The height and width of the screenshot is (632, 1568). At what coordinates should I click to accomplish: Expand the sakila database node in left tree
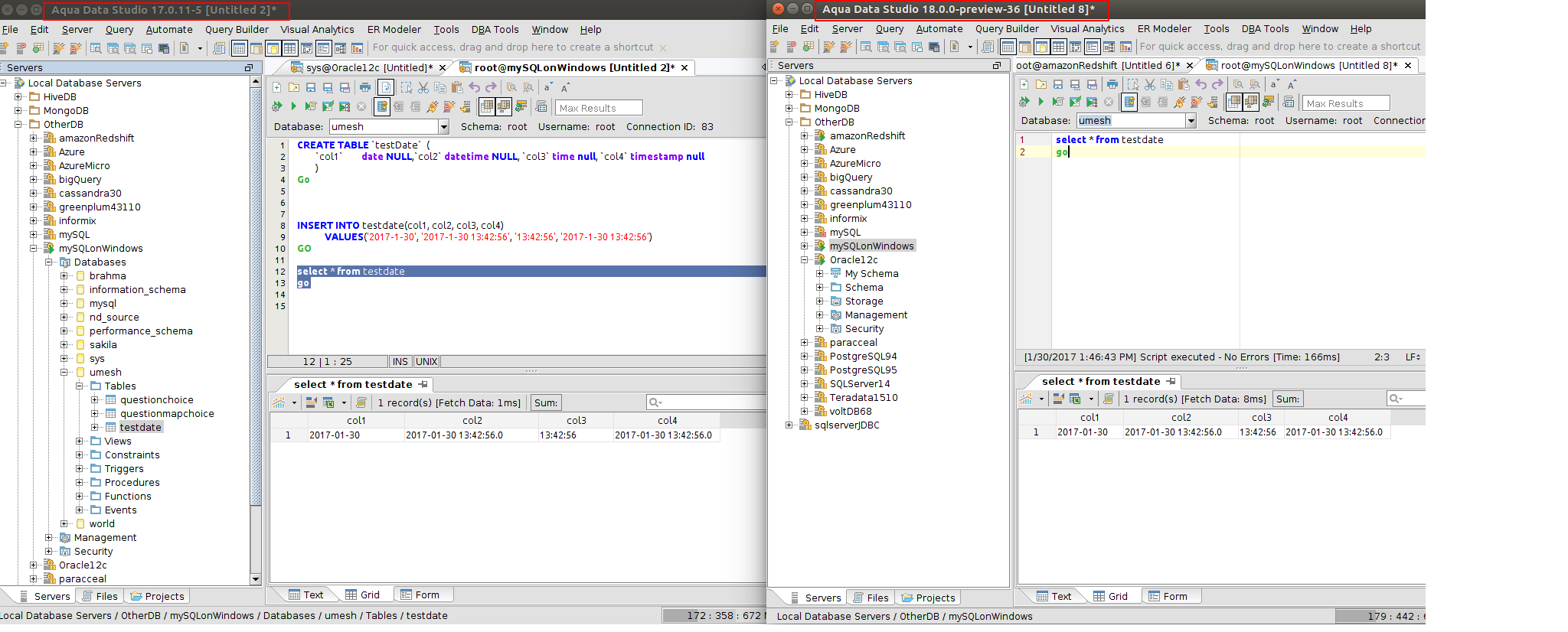pyautogui.click(x=64, y=345)
